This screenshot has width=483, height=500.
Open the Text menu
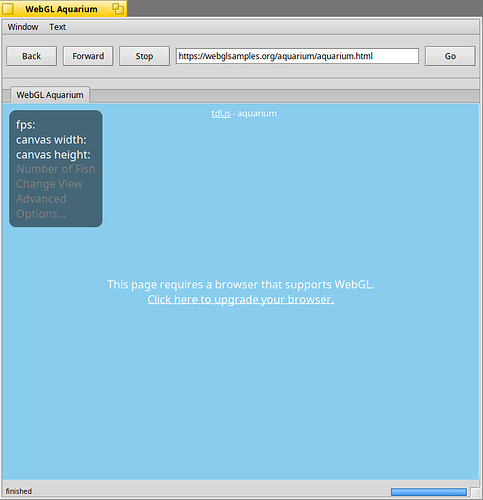coord(57,27)
